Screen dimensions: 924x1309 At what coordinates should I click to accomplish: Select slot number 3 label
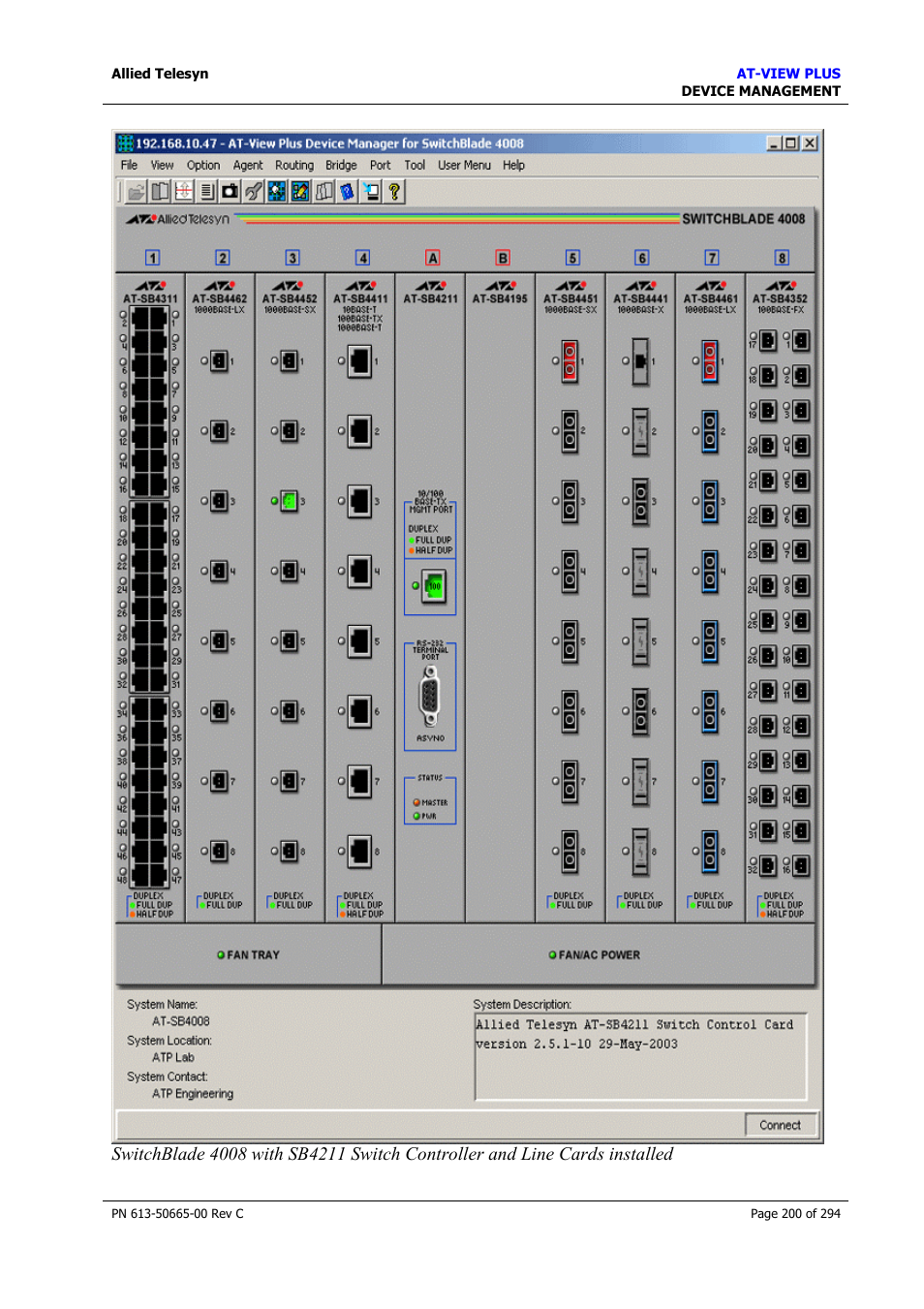(x=293, y=258)
